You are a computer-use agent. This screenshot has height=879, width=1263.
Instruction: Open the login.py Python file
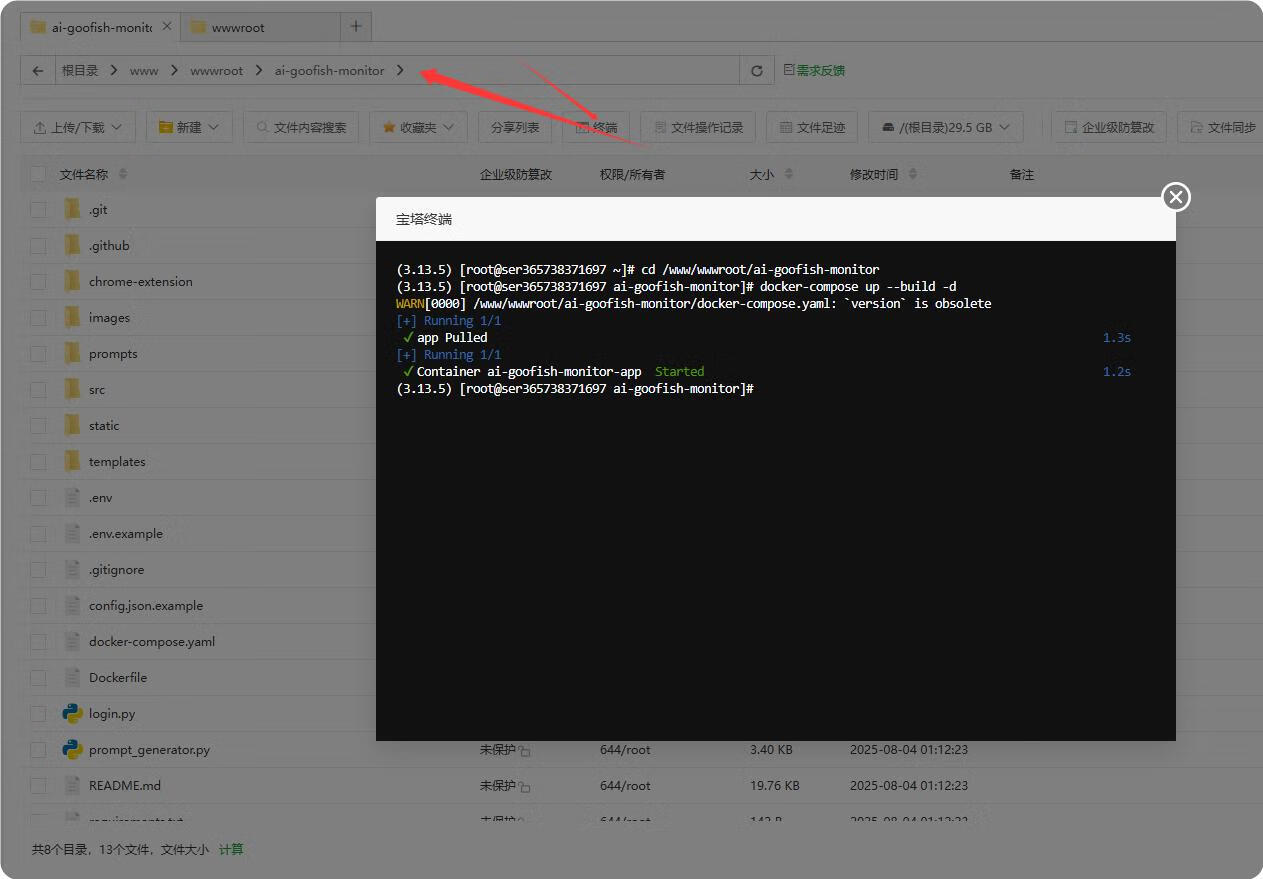pos(112,714)
